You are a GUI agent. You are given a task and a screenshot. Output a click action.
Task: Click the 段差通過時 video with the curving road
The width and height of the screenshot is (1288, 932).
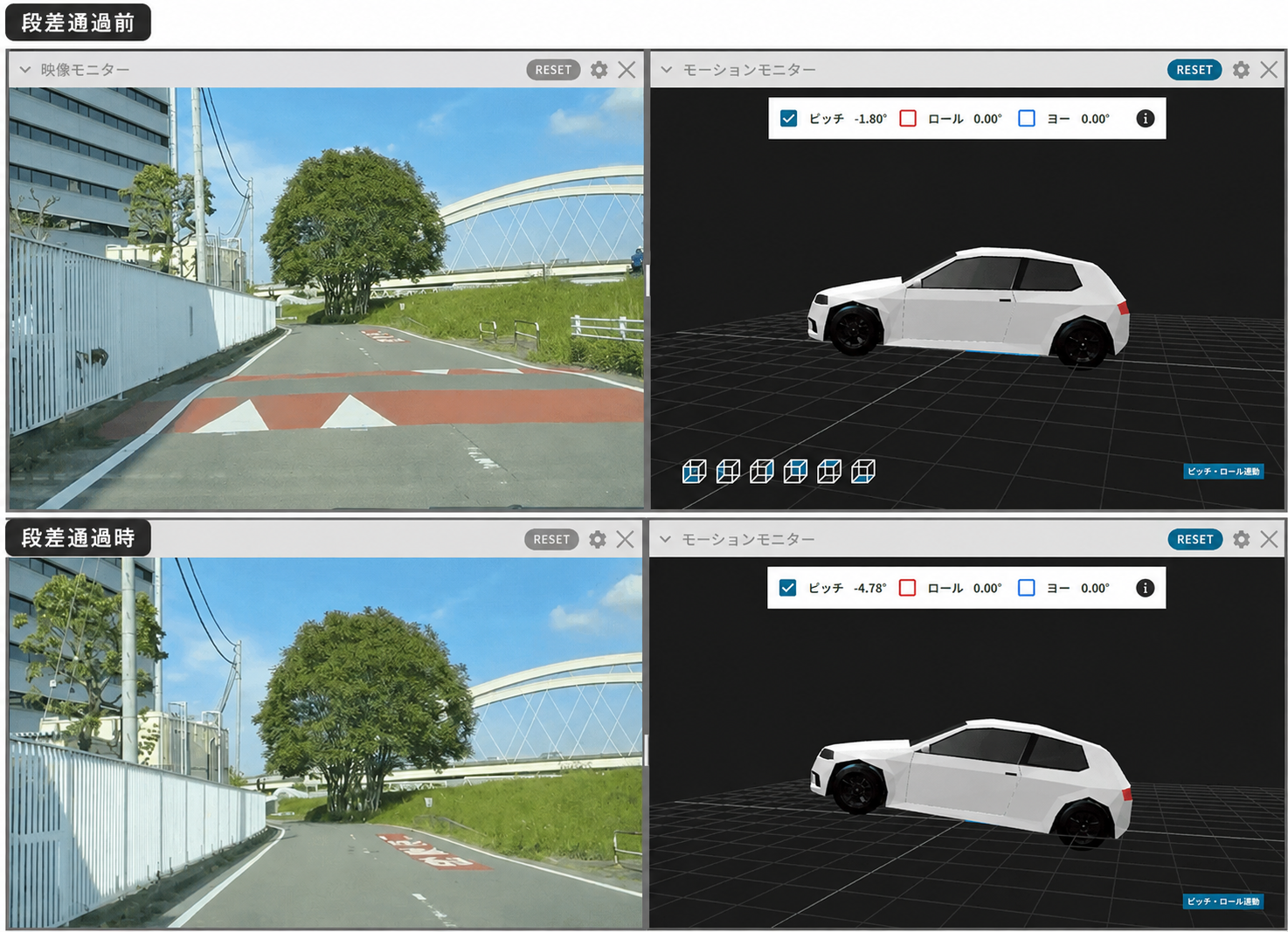(x=326, y=742)
